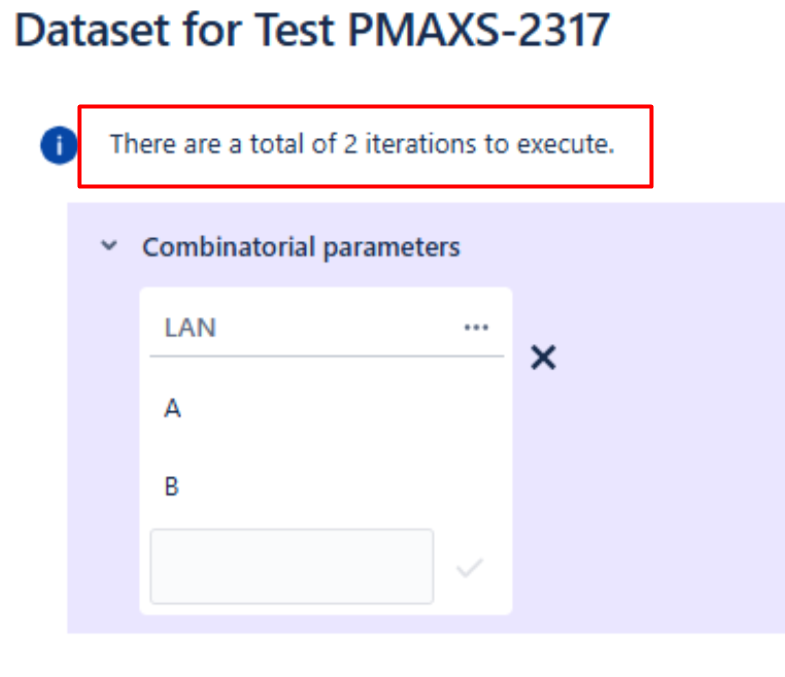Focus the empty new value input box
The height and width of the screenshot is (677, 785).
[291, 567]
